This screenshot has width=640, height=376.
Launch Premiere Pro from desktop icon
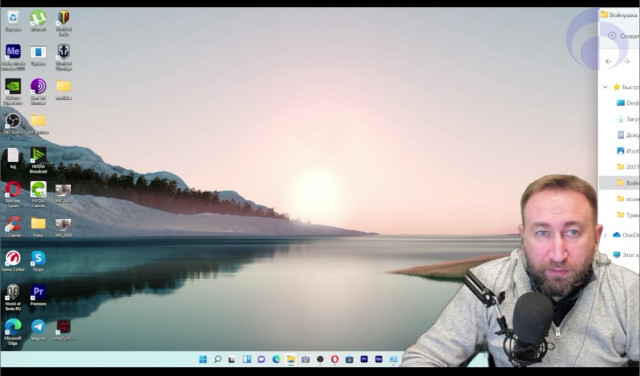38,295
